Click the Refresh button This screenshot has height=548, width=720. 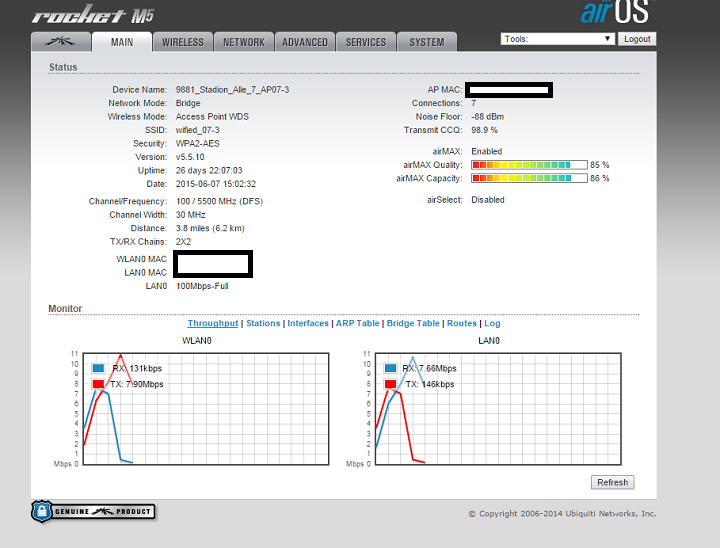pyautogui.click(x=613, y=482)
